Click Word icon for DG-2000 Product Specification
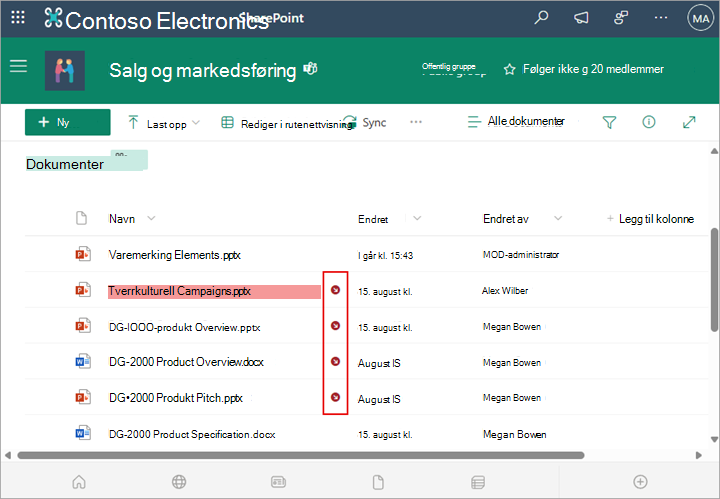The height and width of the screenshot is (499, 720). click(x=83, y=433)
